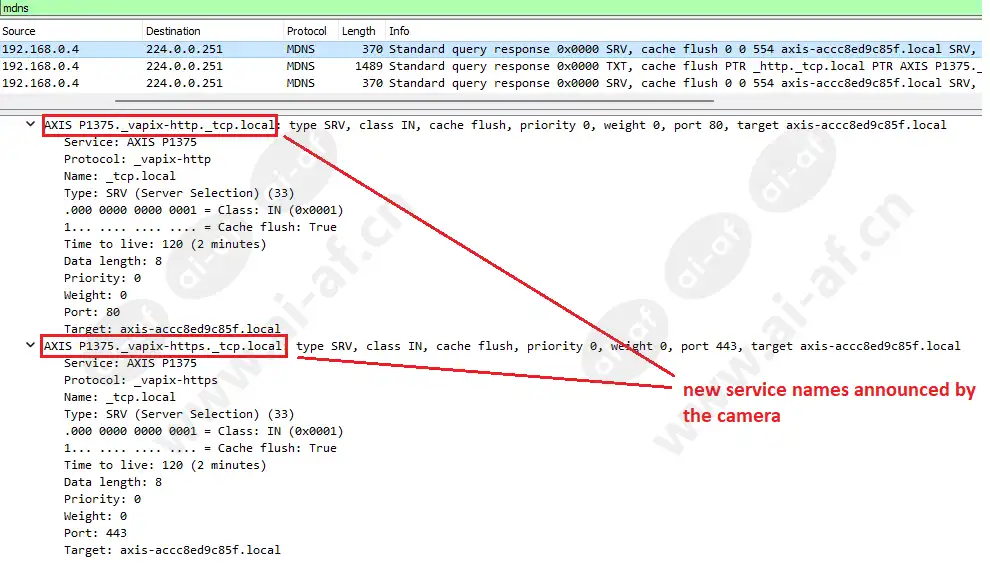Select the SRV record summary line with port 80
Screen dimensions: 990x577
click(x=495, y=125)
